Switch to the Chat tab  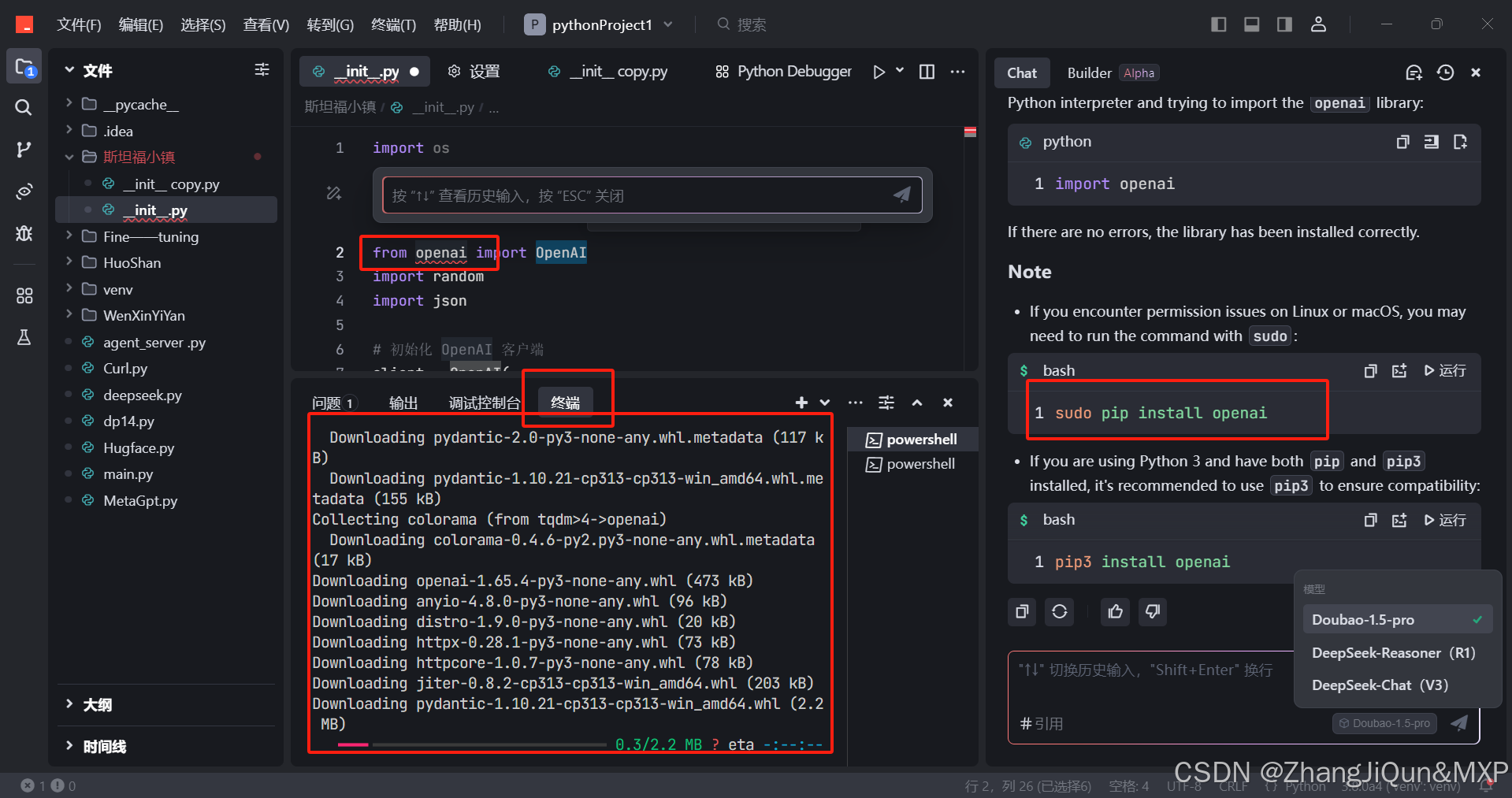[x=1022, y=73]
